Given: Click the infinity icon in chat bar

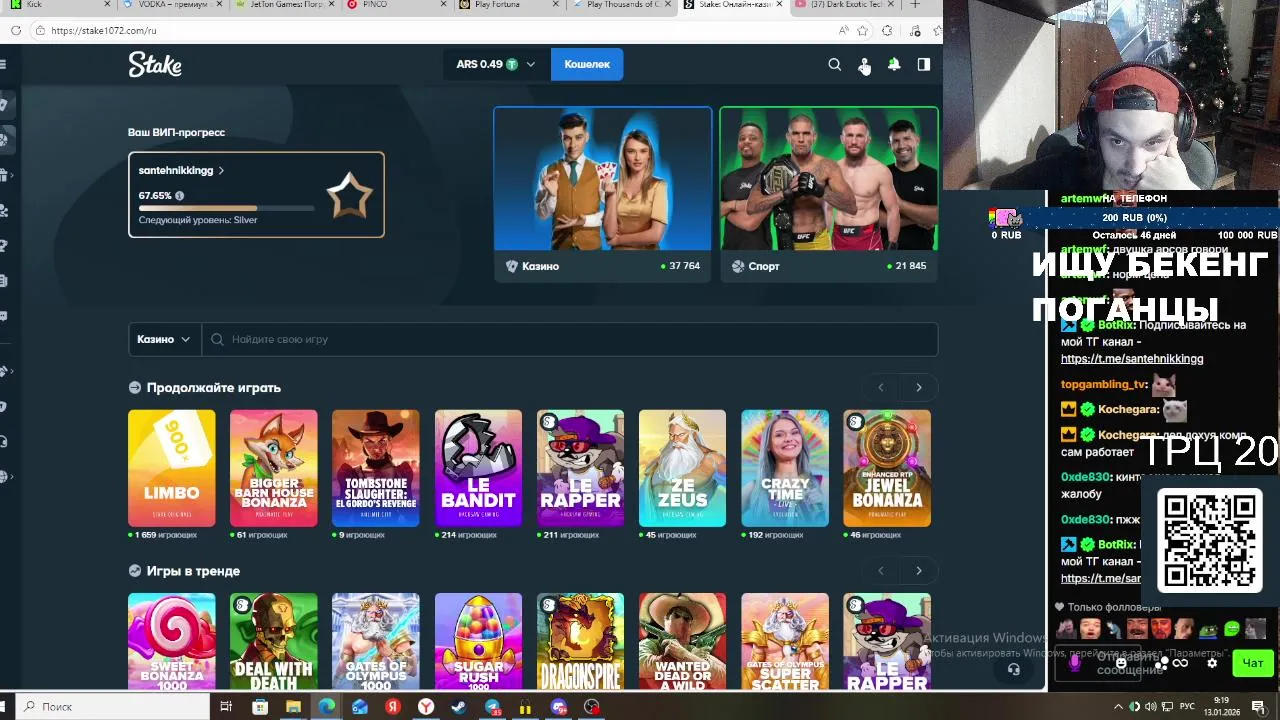Looking at the screenshot, I should (1180, 663).
